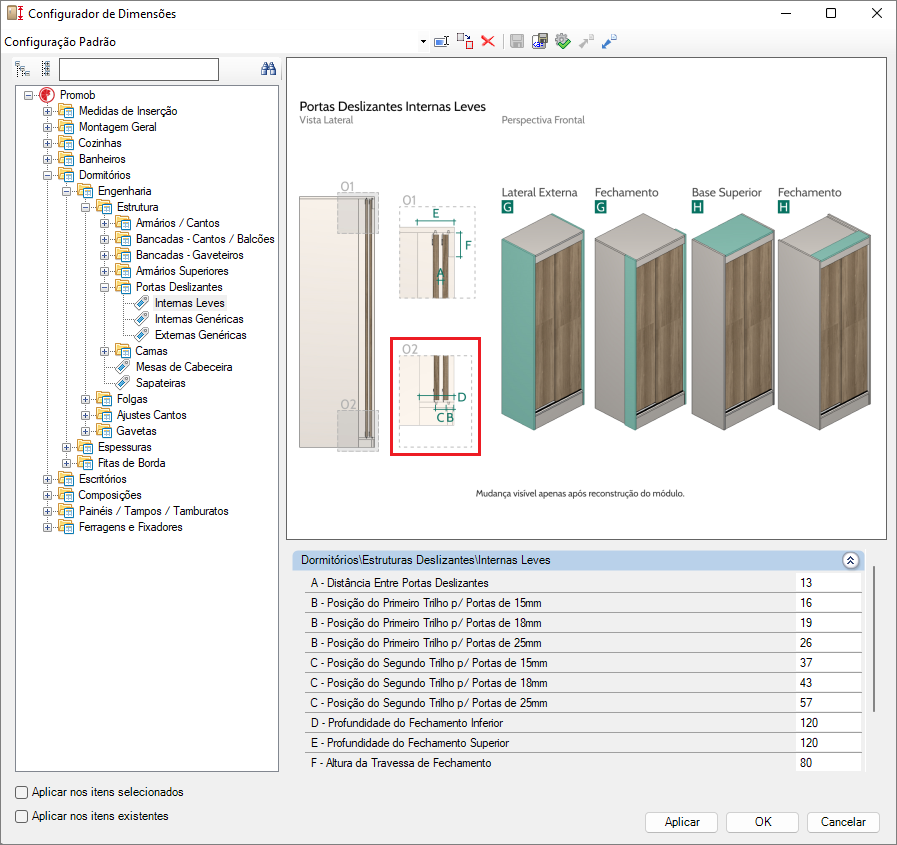Click the gray arrow export icon

click(x=586, y=41)
